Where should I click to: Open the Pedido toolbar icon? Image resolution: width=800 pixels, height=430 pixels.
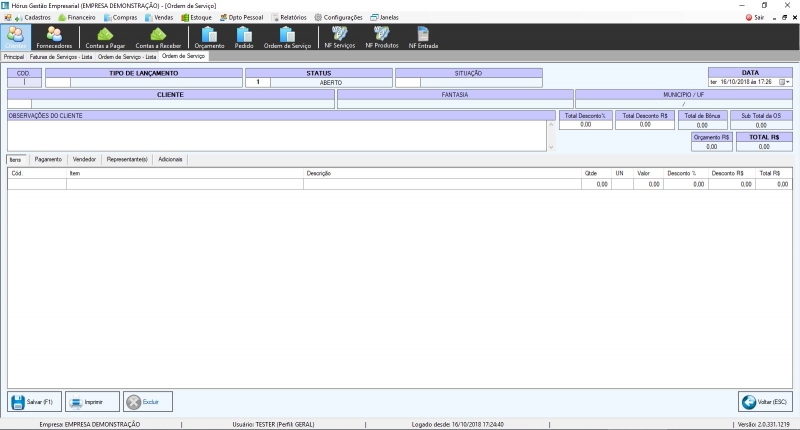pos(244,37)
